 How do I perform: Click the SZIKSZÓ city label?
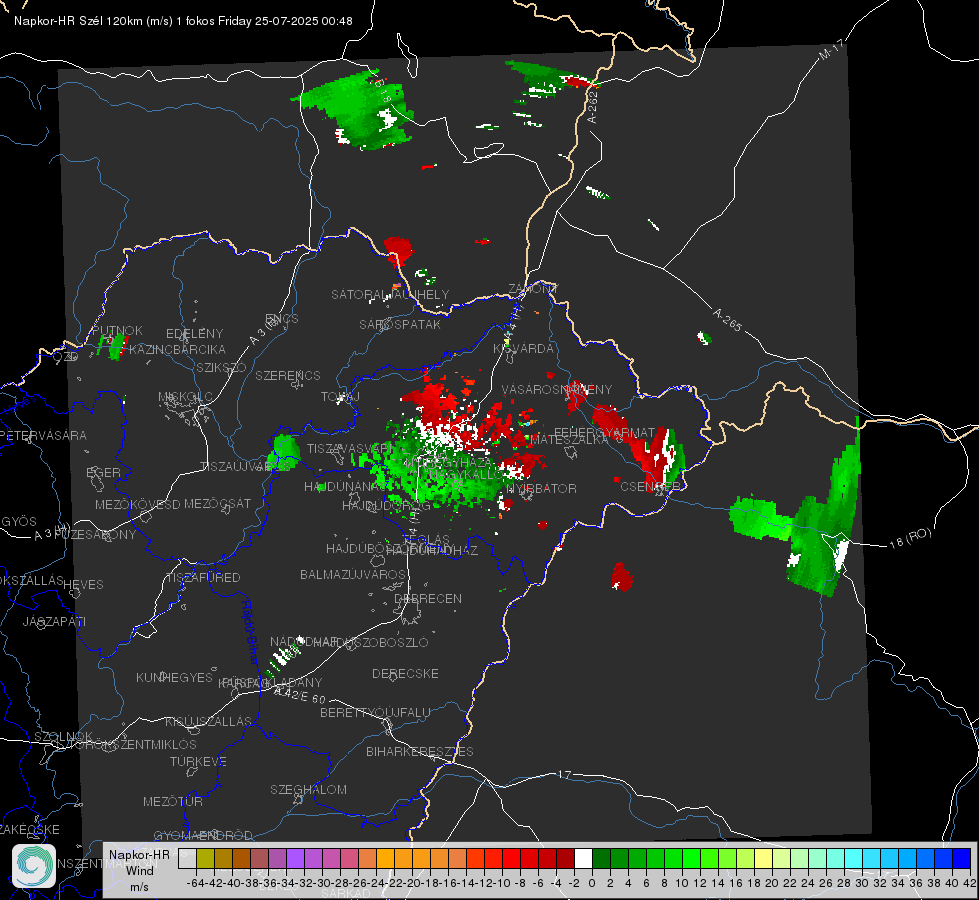pyautogui.click(x=221, y=367)
